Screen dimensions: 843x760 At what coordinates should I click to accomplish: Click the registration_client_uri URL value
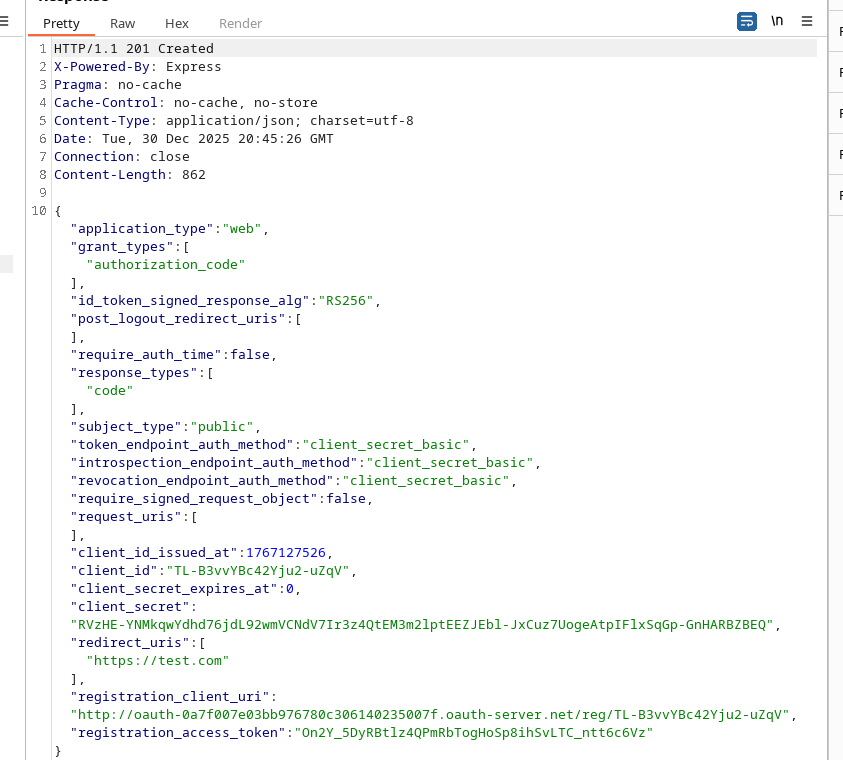pyautogui.click(x=431, y=715)
